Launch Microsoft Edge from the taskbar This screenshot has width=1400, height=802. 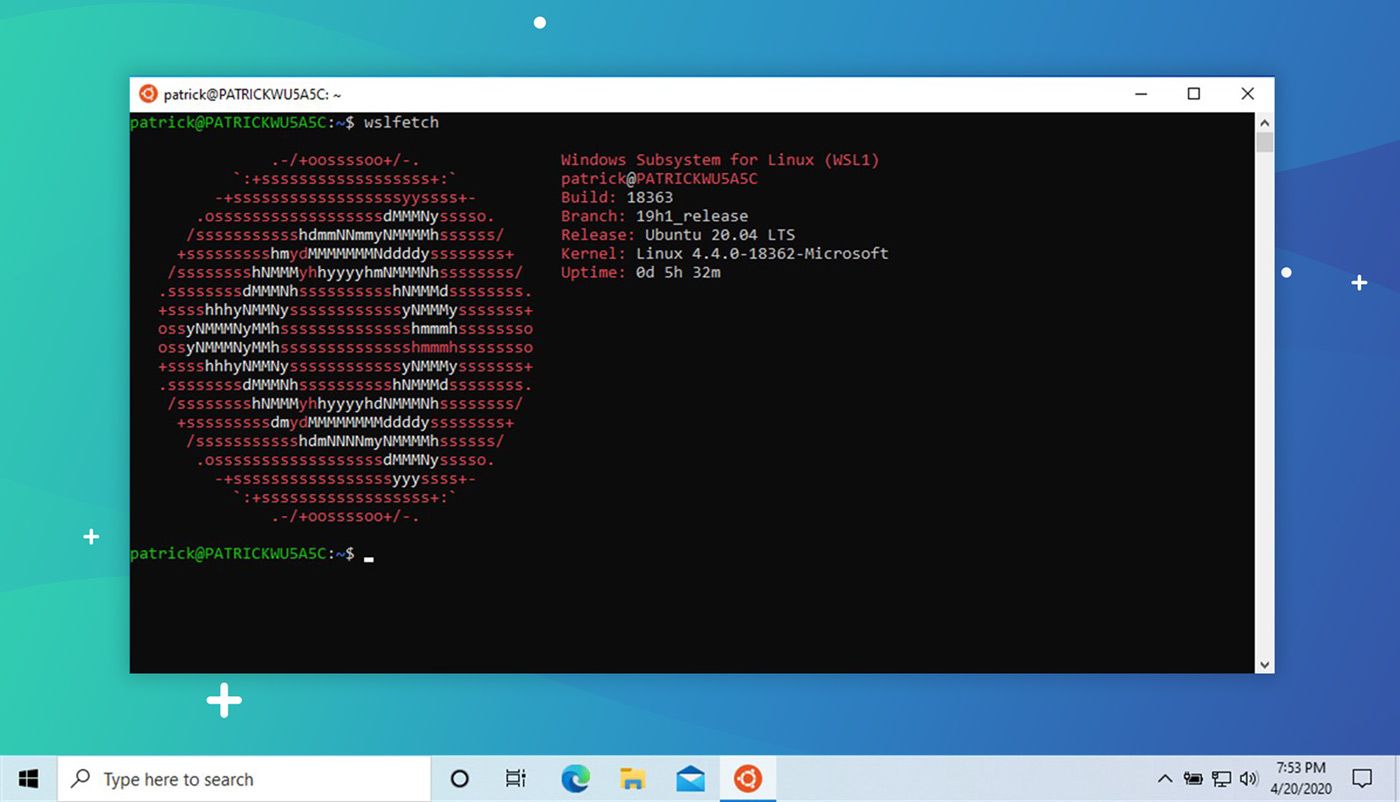coord(573,778)
